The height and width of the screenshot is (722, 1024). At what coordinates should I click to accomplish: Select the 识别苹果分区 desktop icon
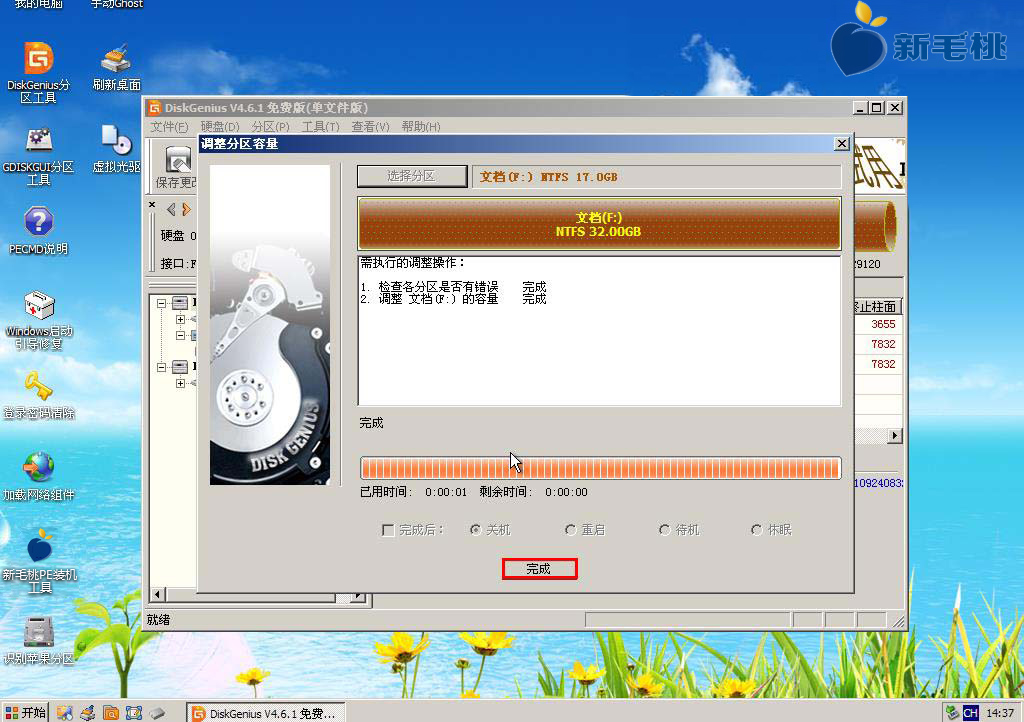(39, 640)
